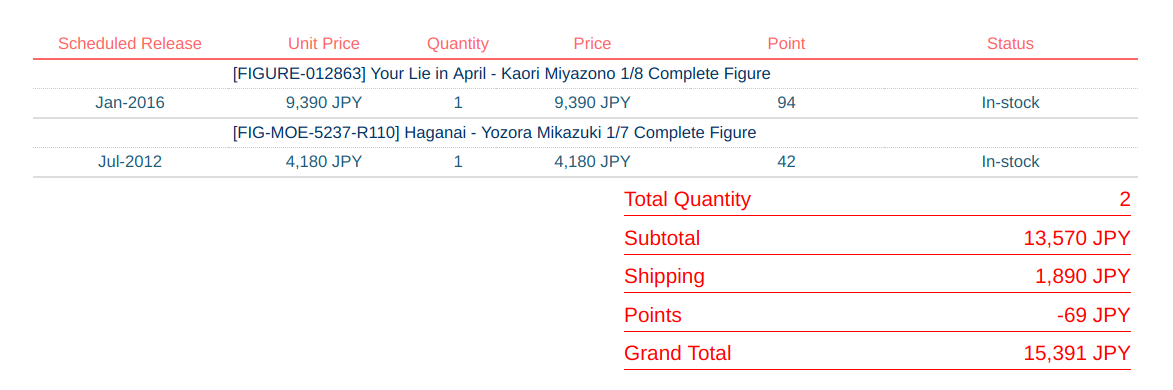Click the 42 point value
Screen dimensions: 1173x390
point(786,162)
